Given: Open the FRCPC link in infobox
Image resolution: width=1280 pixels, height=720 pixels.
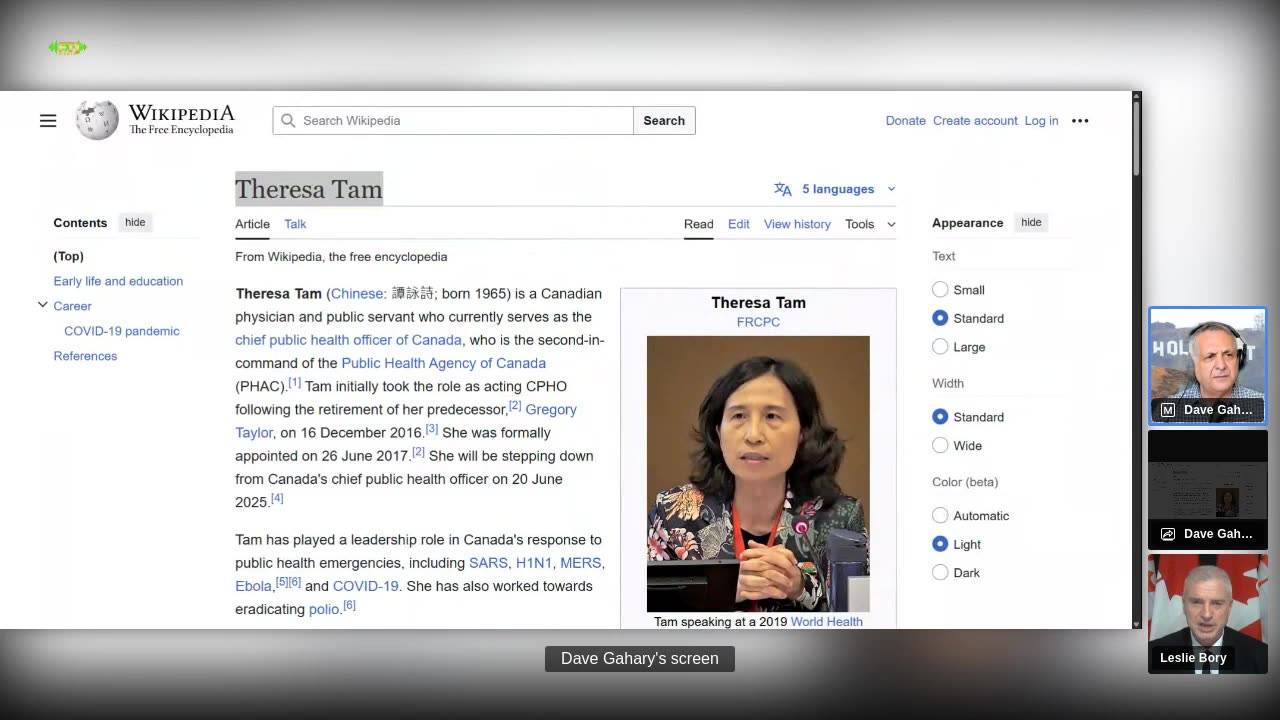Looking at the screenshot, I should (758, 322).
